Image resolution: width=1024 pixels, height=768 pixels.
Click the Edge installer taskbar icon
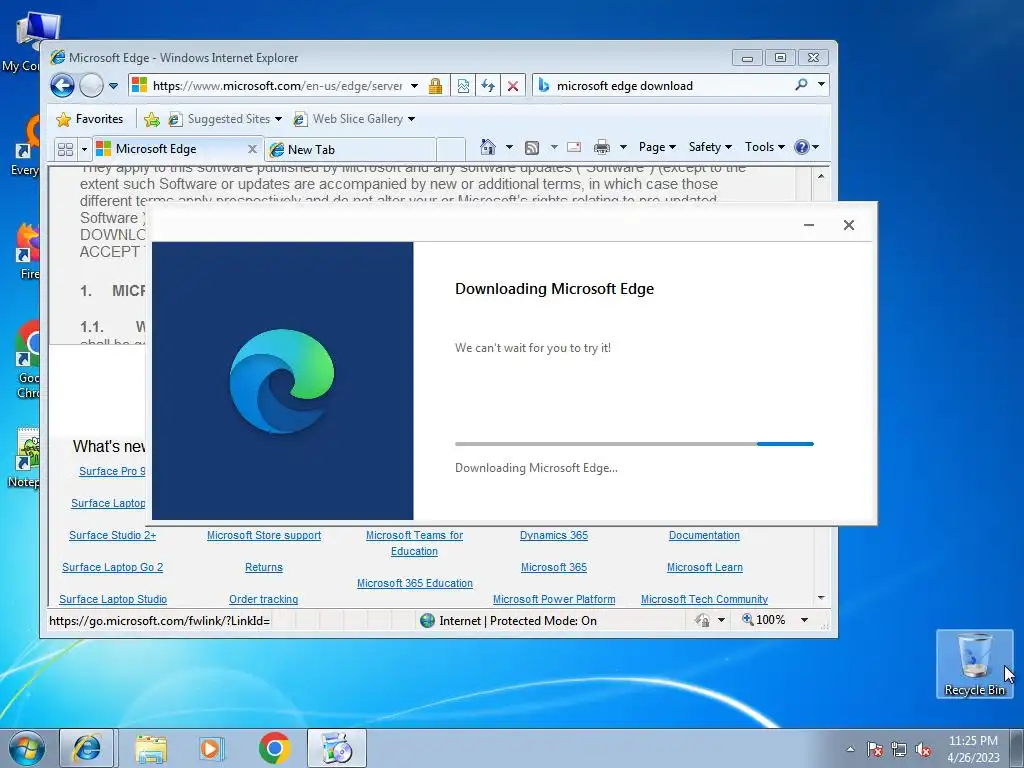click(x=337, y=748)
